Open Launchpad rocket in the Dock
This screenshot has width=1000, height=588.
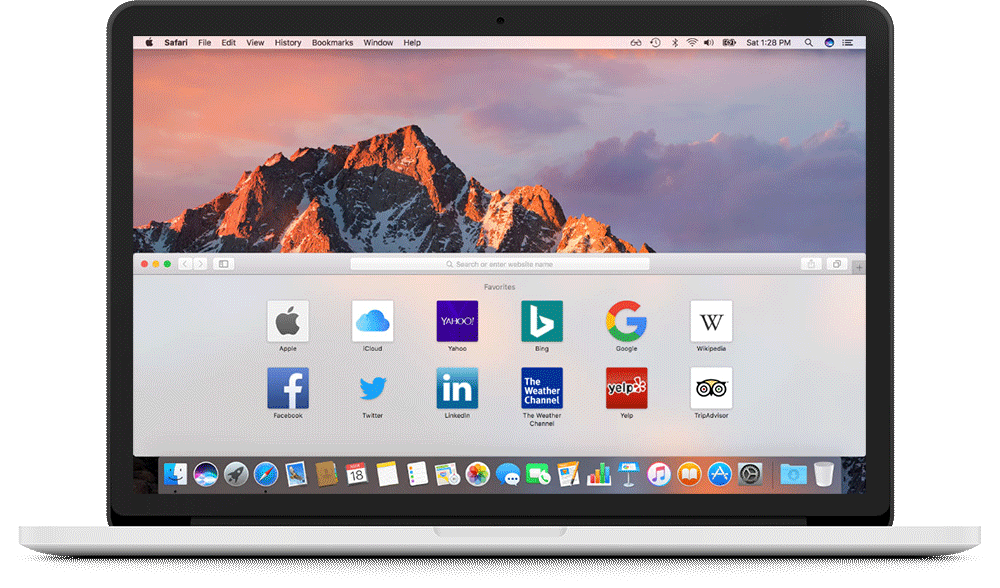236,474
